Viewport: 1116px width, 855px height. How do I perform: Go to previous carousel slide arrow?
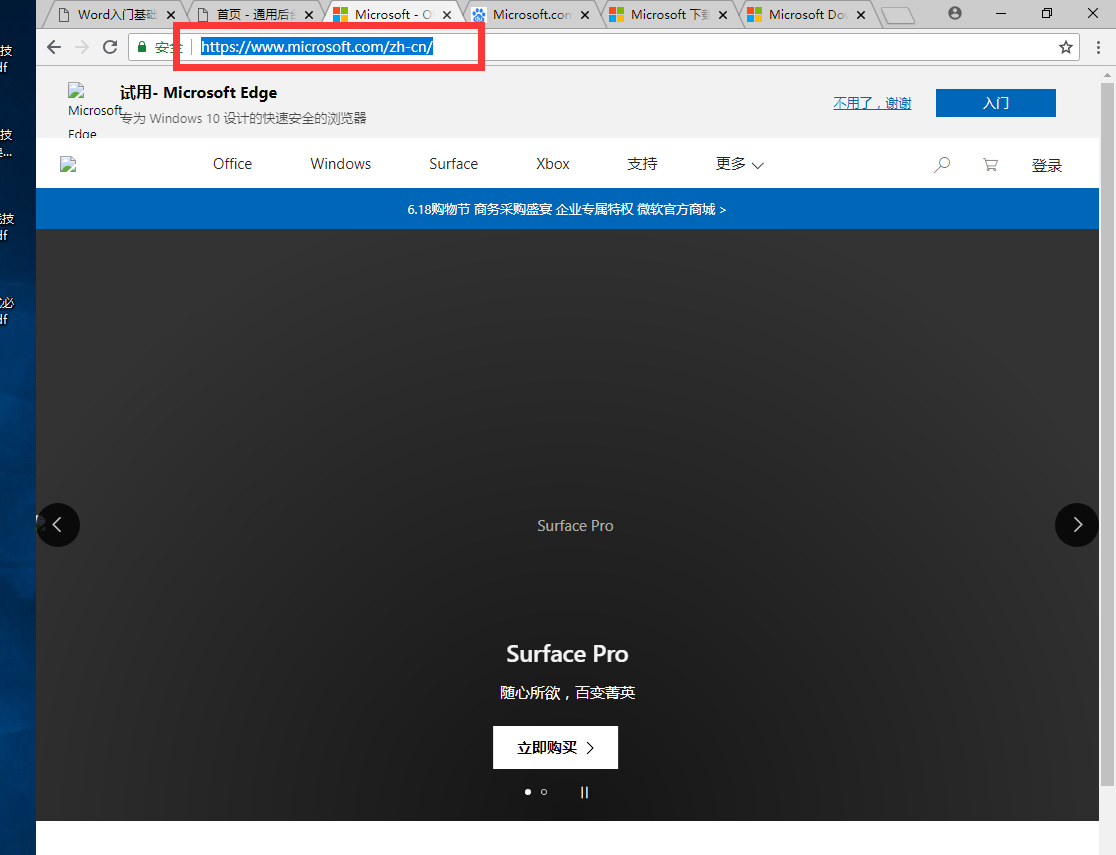(x=58, y=524)
